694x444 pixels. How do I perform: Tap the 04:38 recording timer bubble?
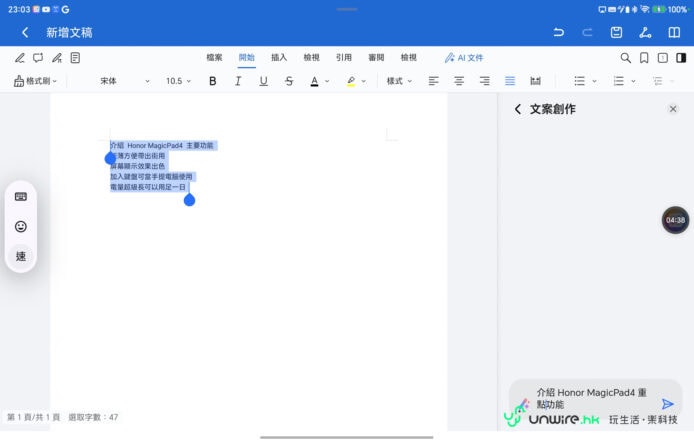tap(675, 220)
